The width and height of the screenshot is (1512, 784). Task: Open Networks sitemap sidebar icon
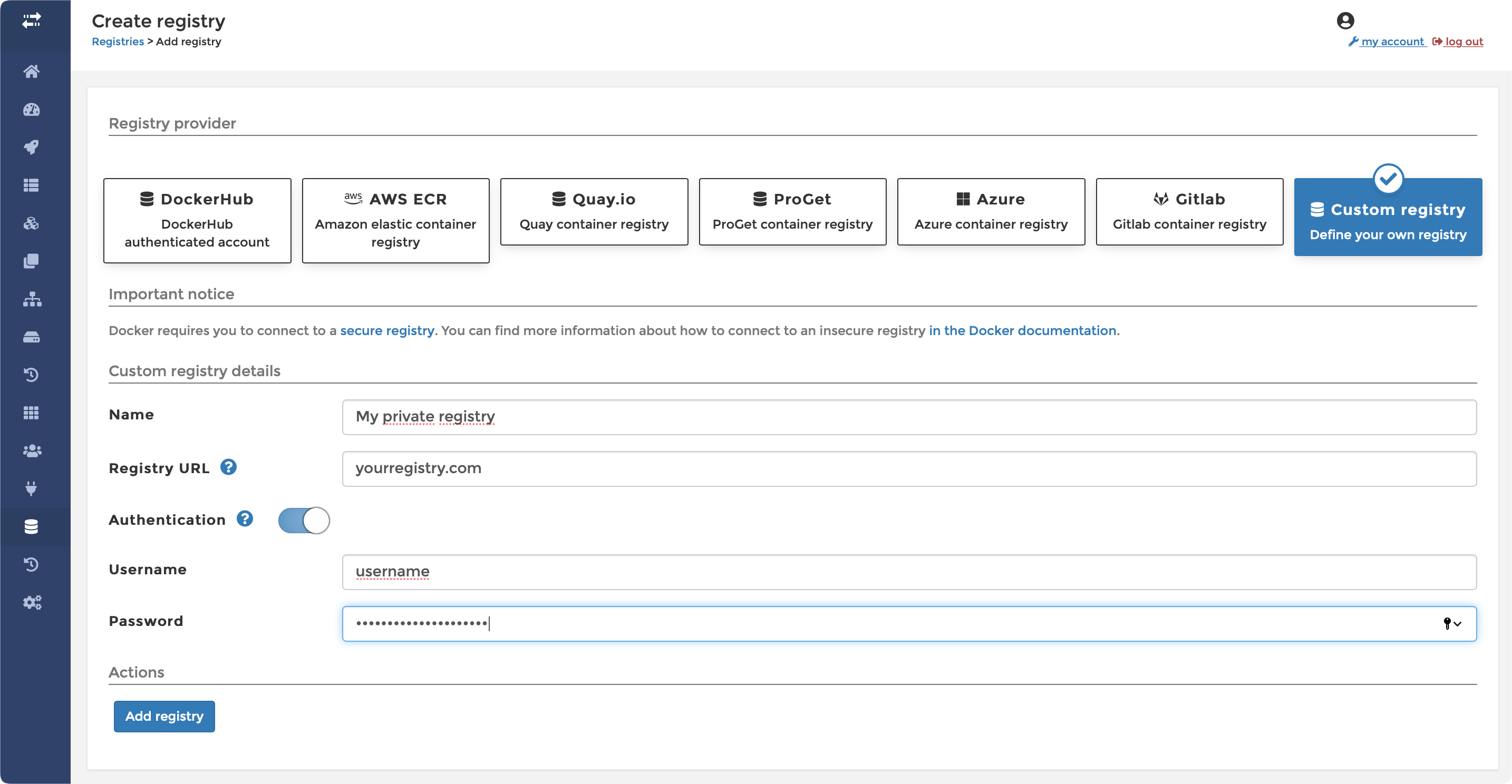(32, 299)
